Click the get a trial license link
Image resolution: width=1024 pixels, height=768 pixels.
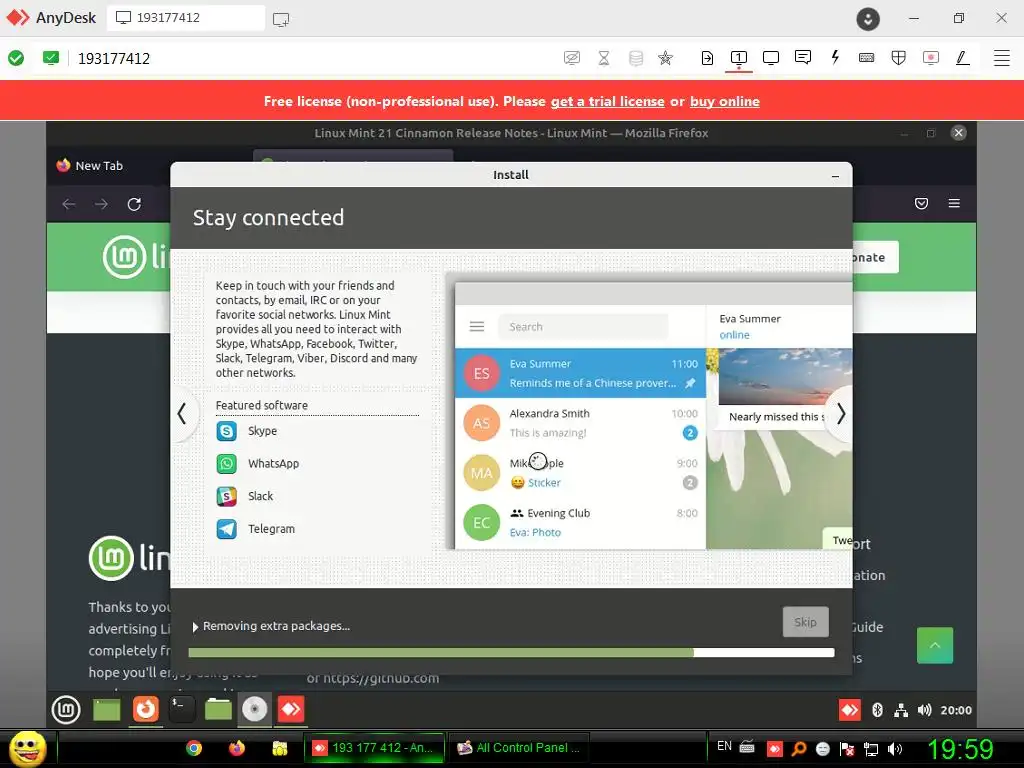[x=607, y=101]
